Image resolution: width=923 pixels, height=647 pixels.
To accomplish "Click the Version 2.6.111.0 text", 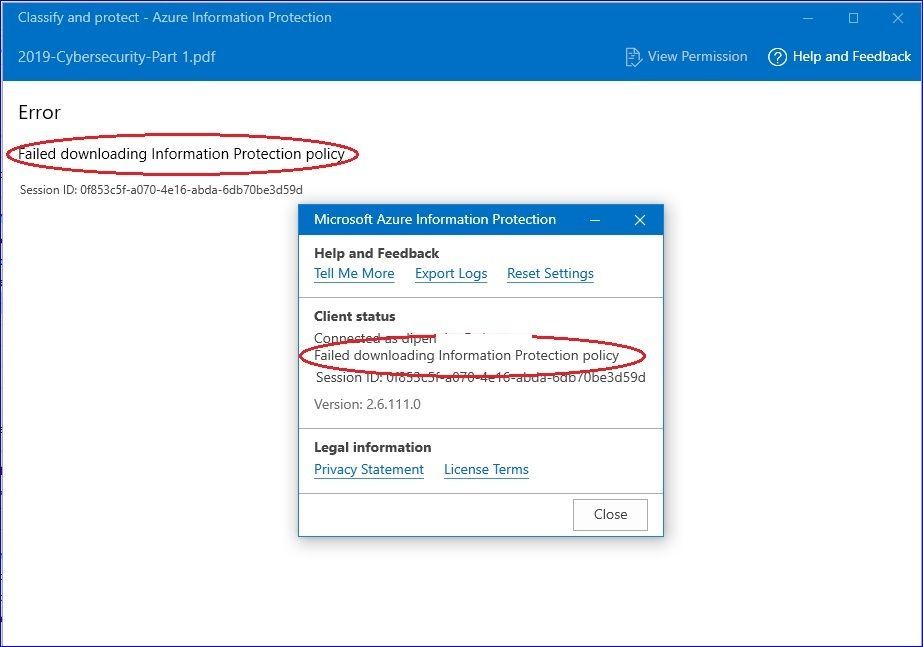I will [x=367, y=404].
